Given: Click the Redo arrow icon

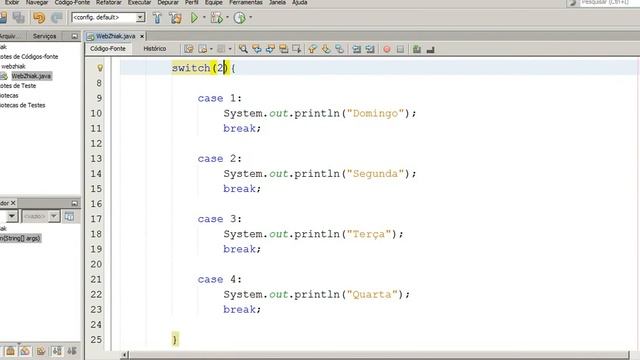Looking at the screenshot, I should (x=57, y=18).
